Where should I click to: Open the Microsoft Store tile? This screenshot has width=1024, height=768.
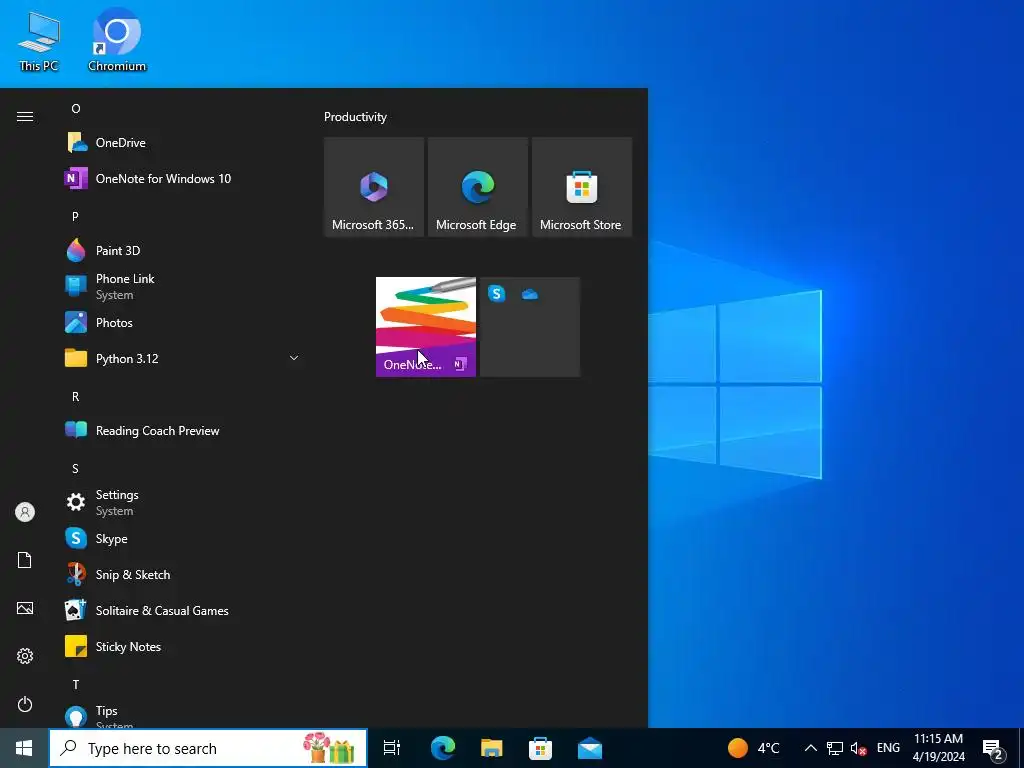582,187
